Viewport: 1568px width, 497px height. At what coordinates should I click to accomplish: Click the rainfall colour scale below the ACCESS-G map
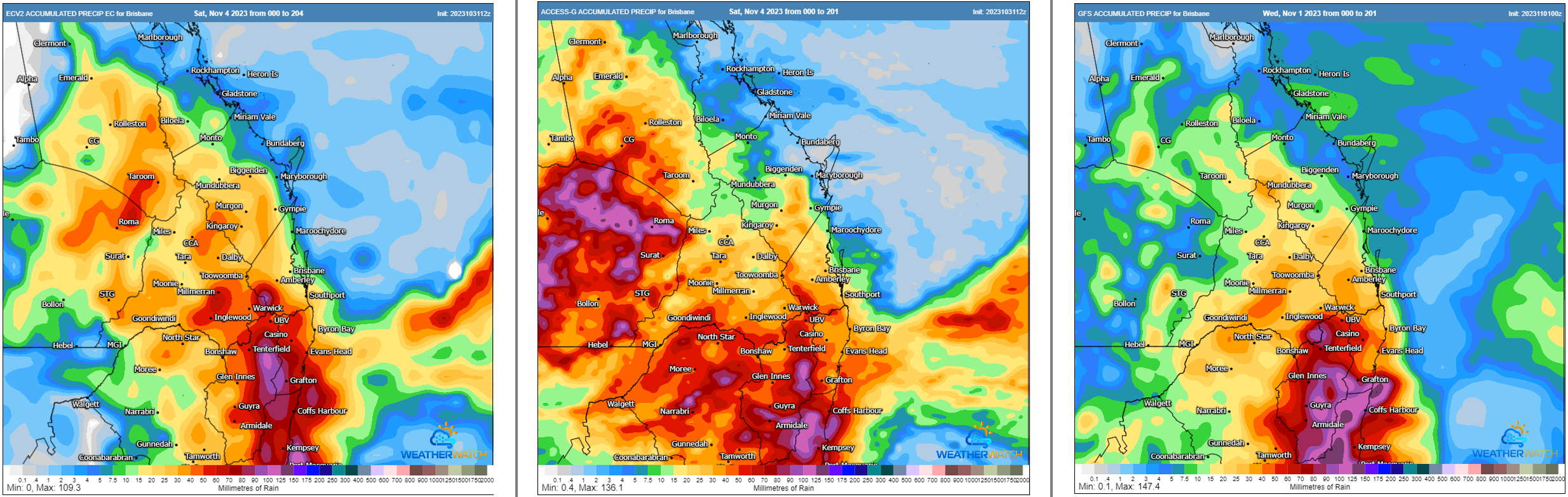point(783,470)
